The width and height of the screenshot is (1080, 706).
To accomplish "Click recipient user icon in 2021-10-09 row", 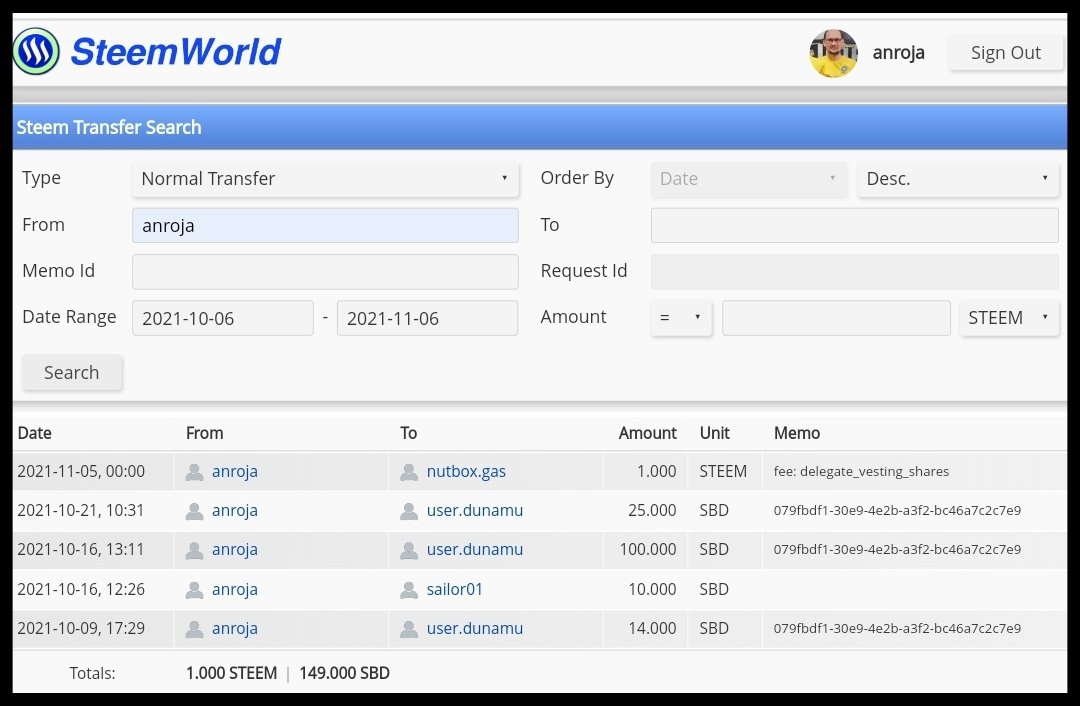I will (409, 629).
